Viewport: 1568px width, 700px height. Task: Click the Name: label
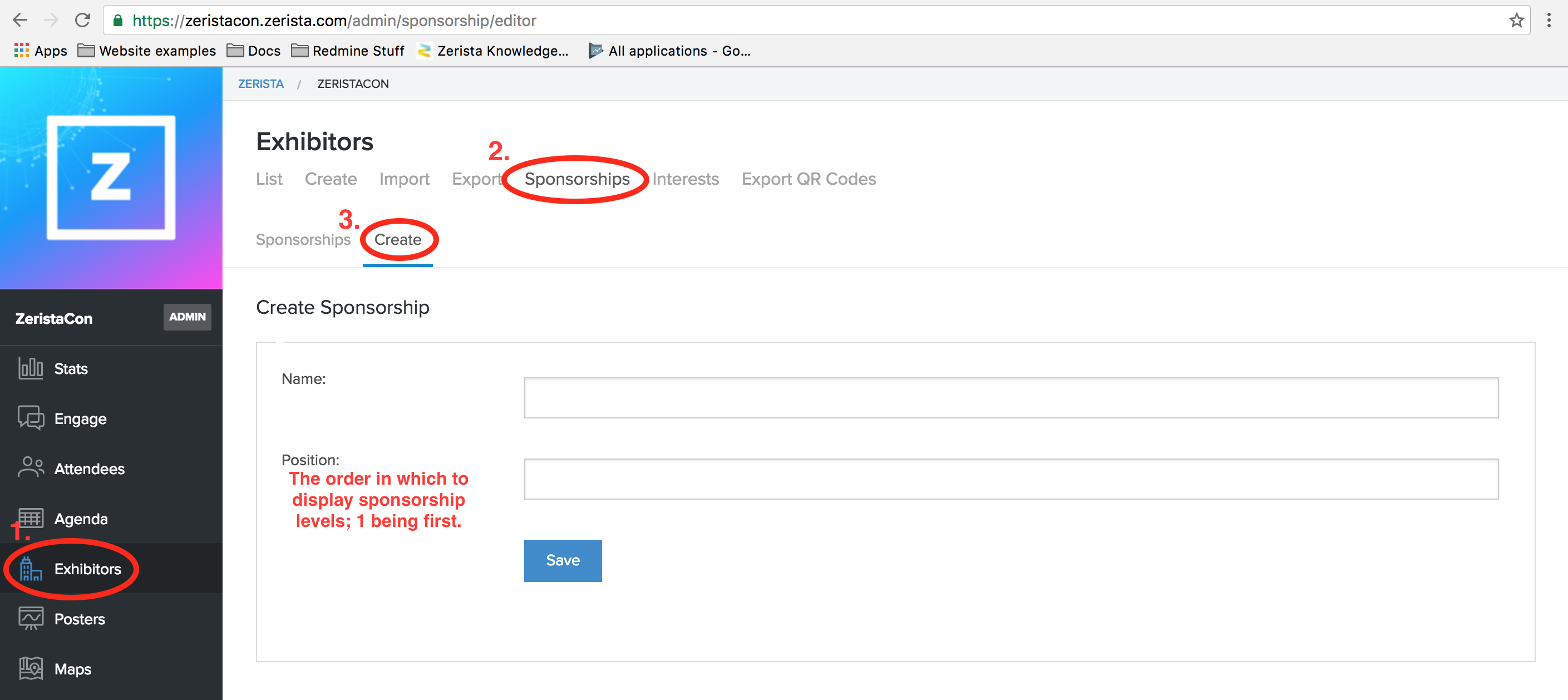(304, 378)
